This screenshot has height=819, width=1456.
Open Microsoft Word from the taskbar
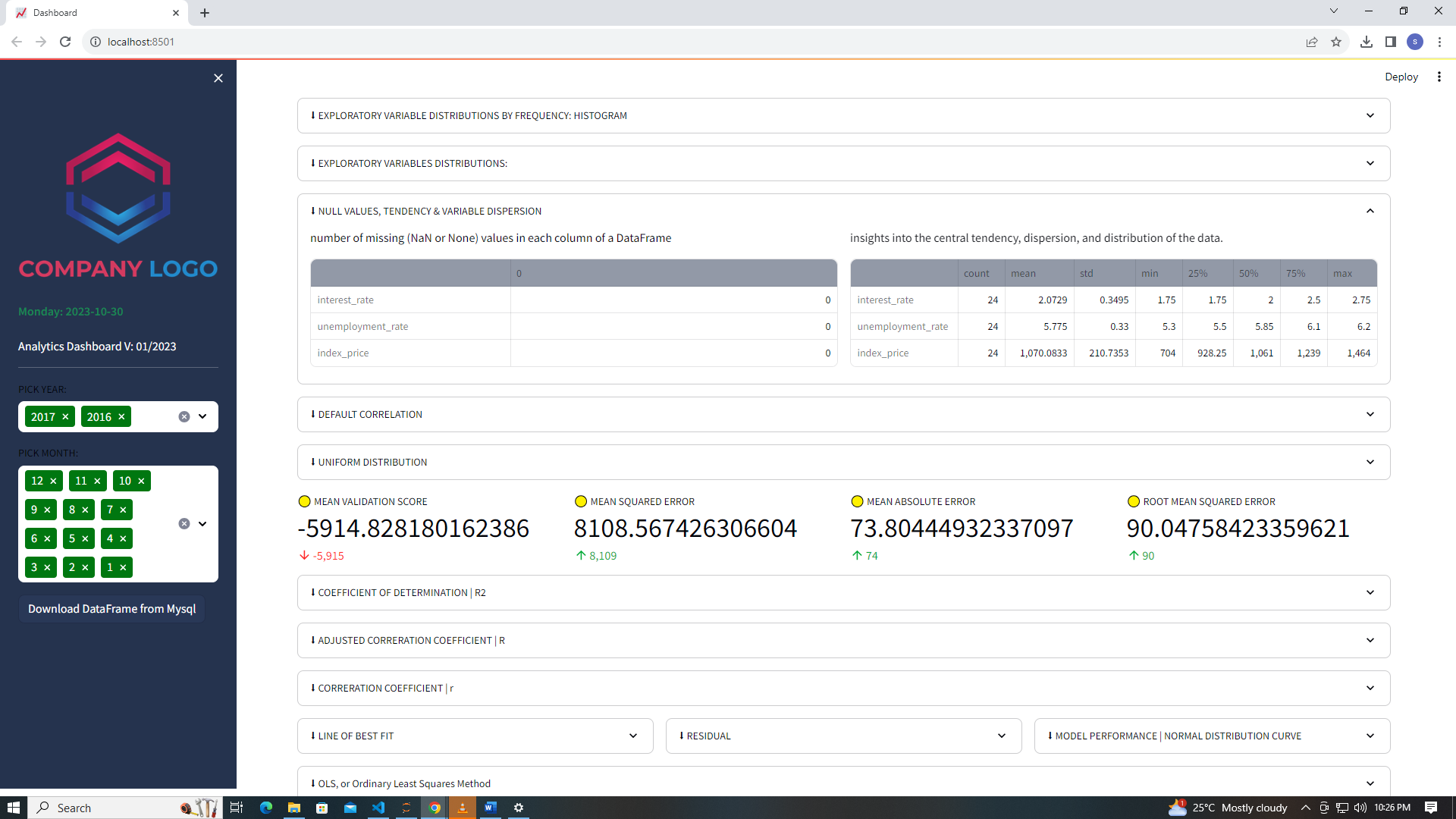(x=491, y=808)
